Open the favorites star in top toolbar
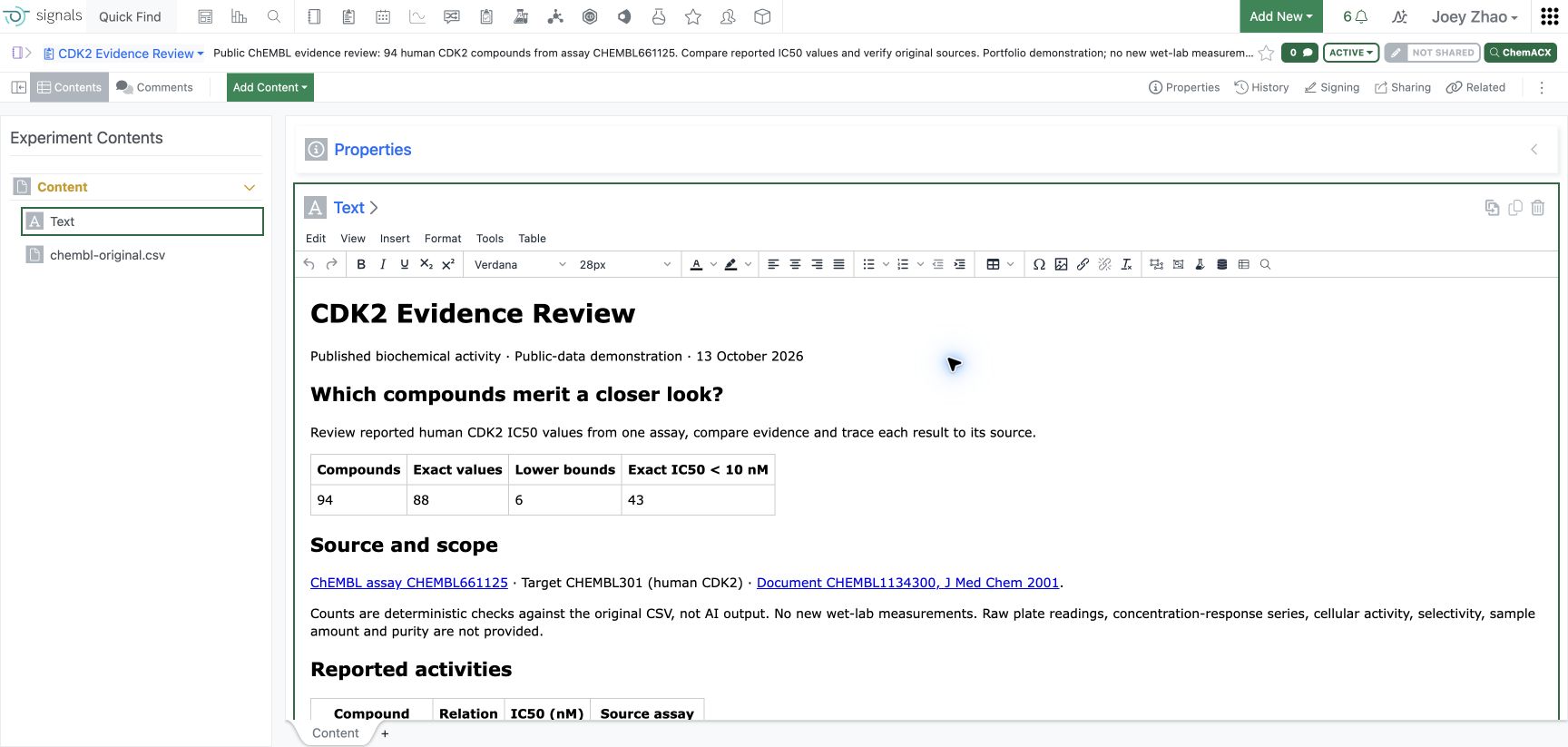Viewport: 1568px width, 747px height. point(693,16)
